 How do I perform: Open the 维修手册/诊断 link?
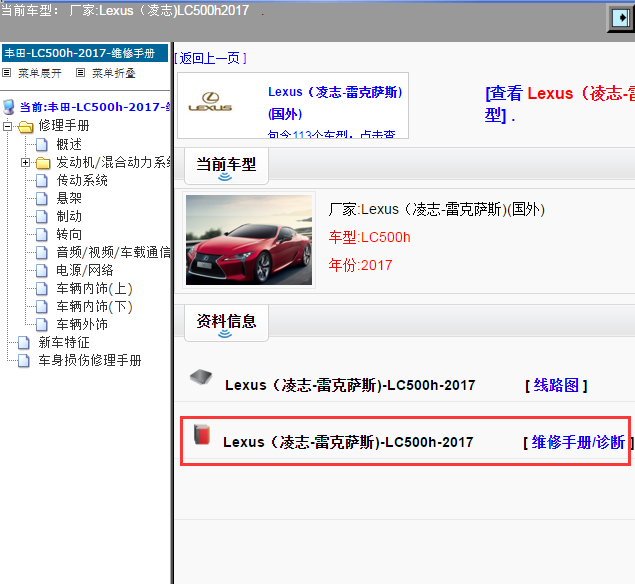coord(578,442)
